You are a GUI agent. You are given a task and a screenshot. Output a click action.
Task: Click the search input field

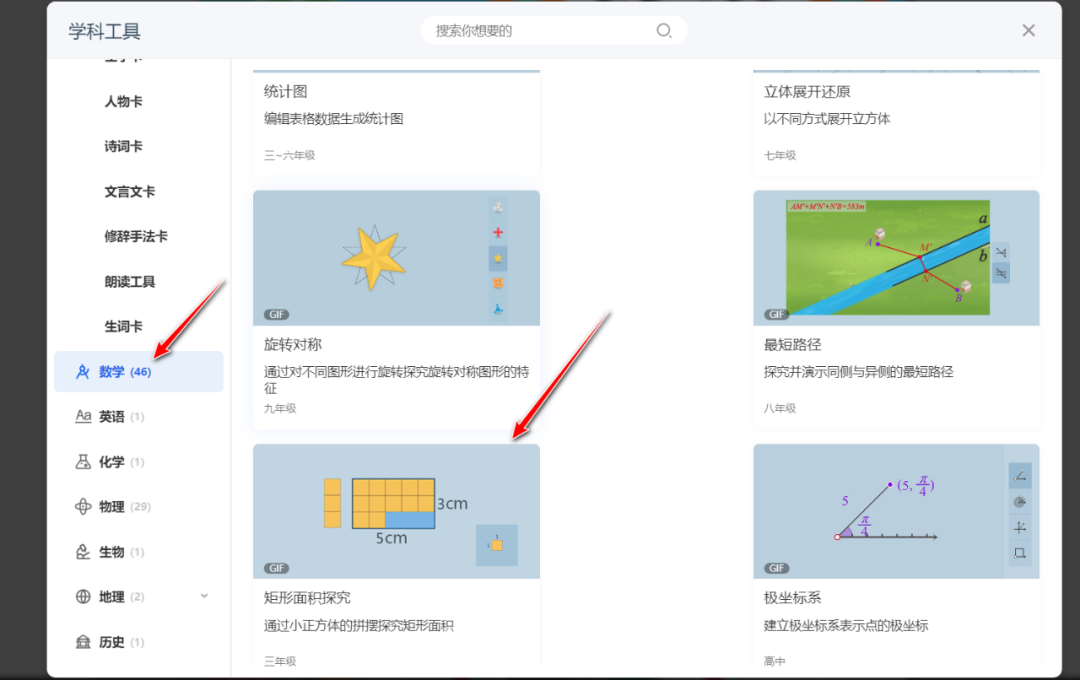tap(553, 31)
